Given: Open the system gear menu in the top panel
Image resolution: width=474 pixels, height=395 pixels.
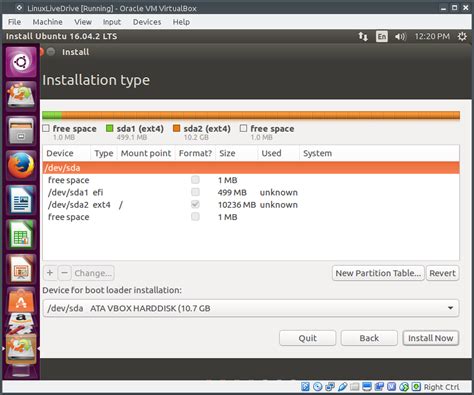Looking at the screenshot, I should 462,36.
